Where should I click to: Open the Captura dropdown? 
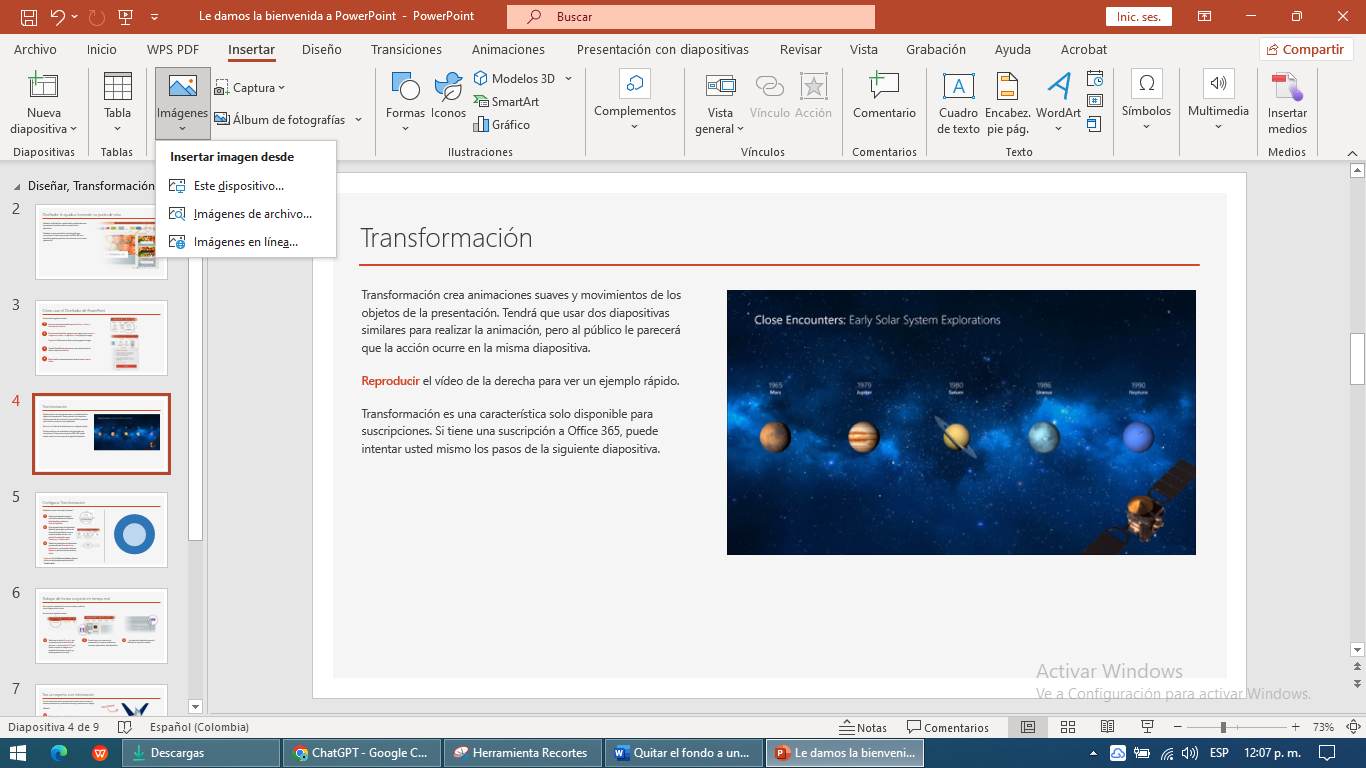click(250, 88)
